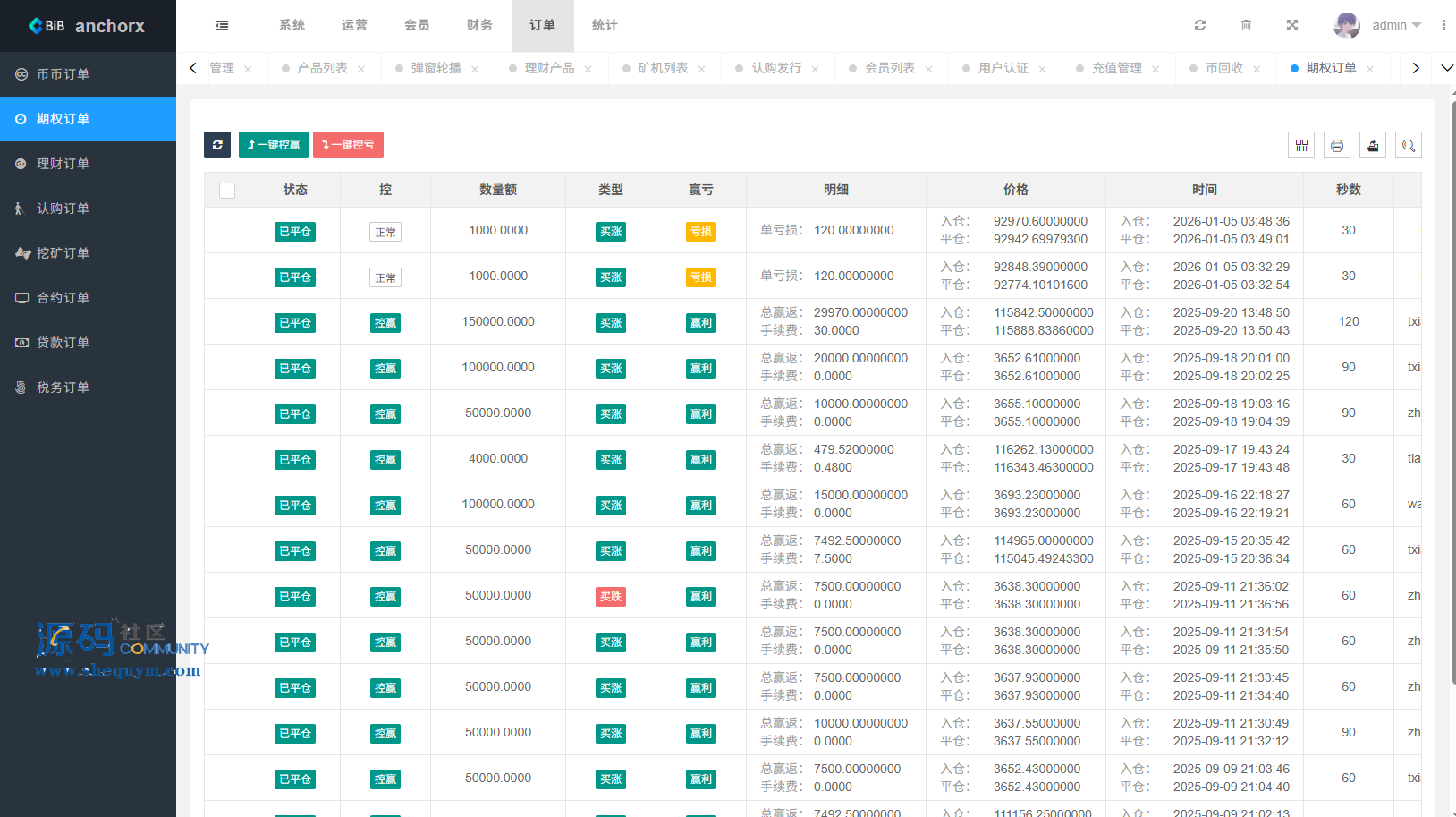Click the export icon above the table
The image size is (1456, 817).
(1373, 146)
